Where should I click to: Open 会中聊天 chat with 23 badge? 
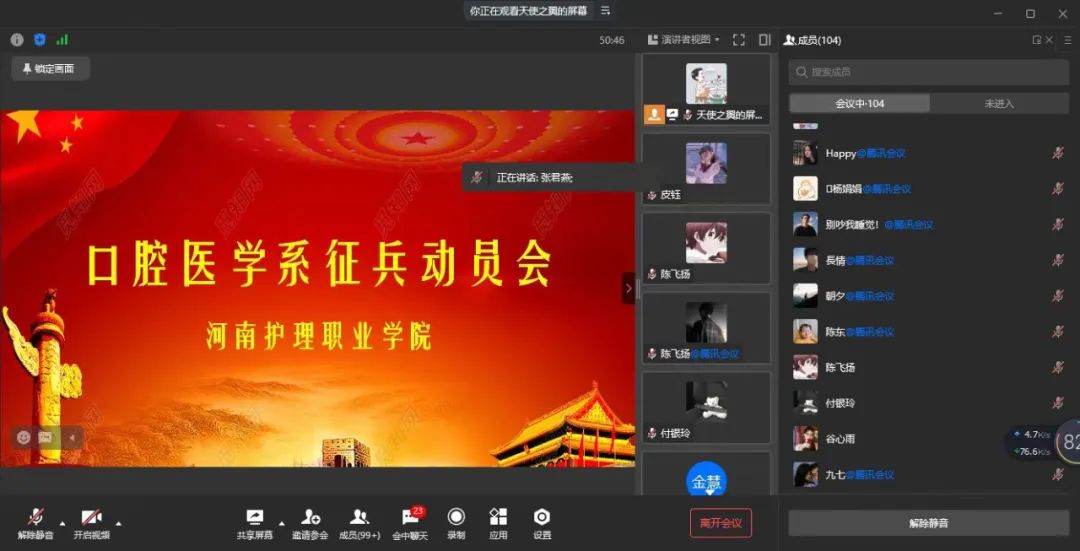[x=409, y=518]
